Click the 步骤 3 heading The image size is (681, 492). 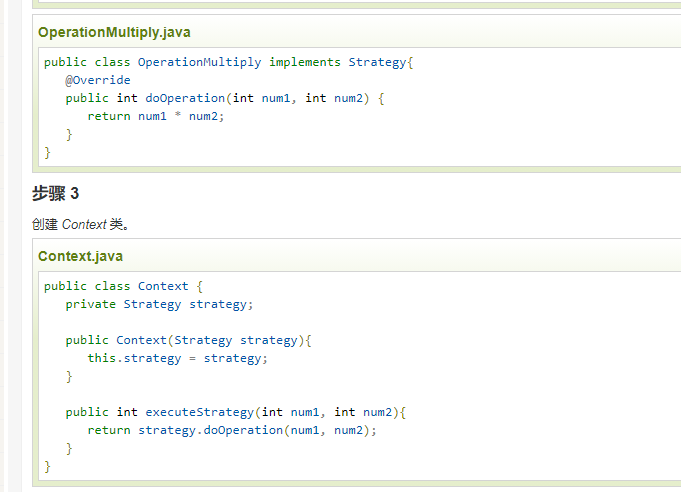point(55,193)
